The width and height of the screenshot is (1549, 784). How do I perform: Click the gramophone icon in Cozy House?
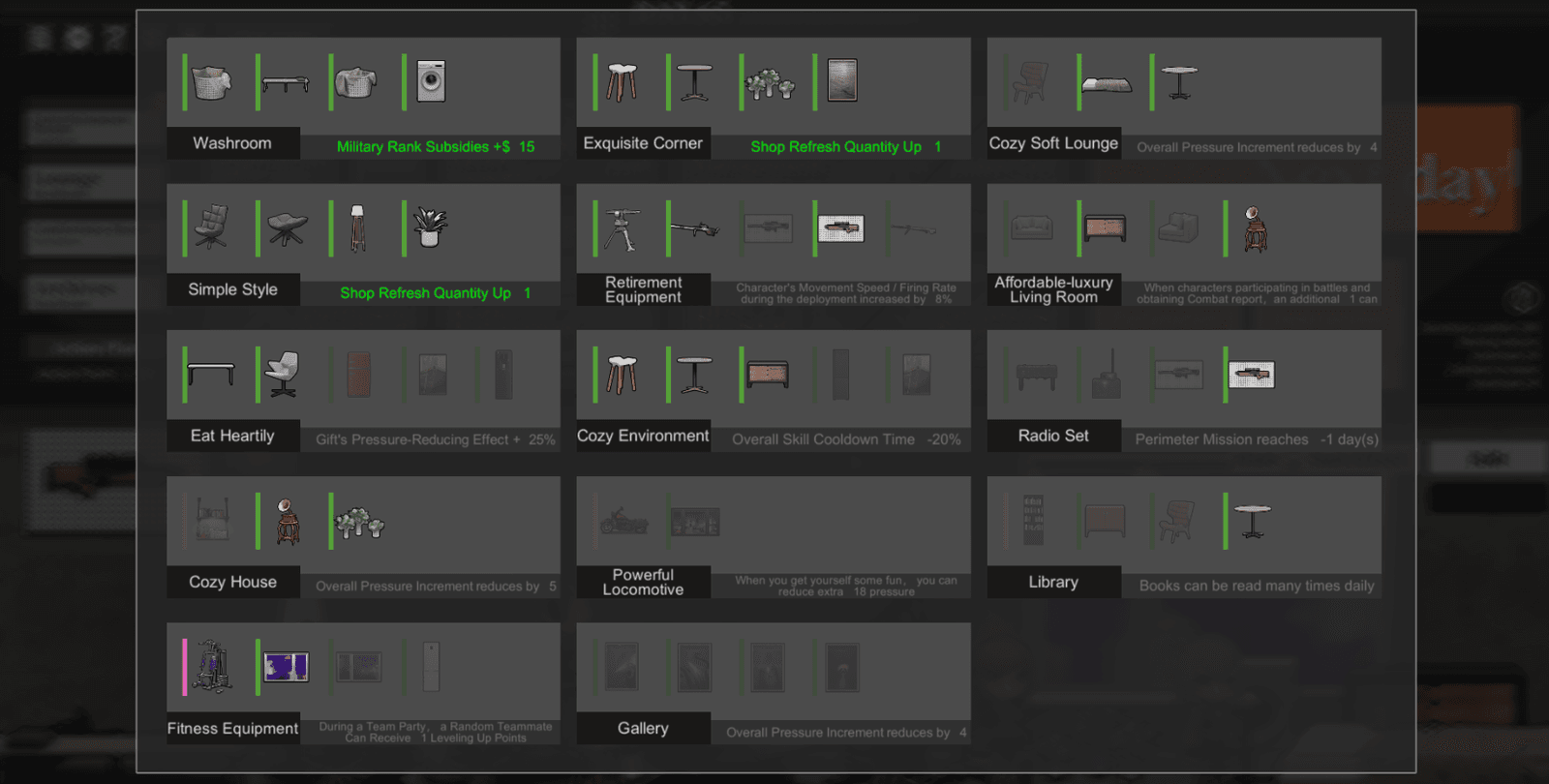pos(288,522)
